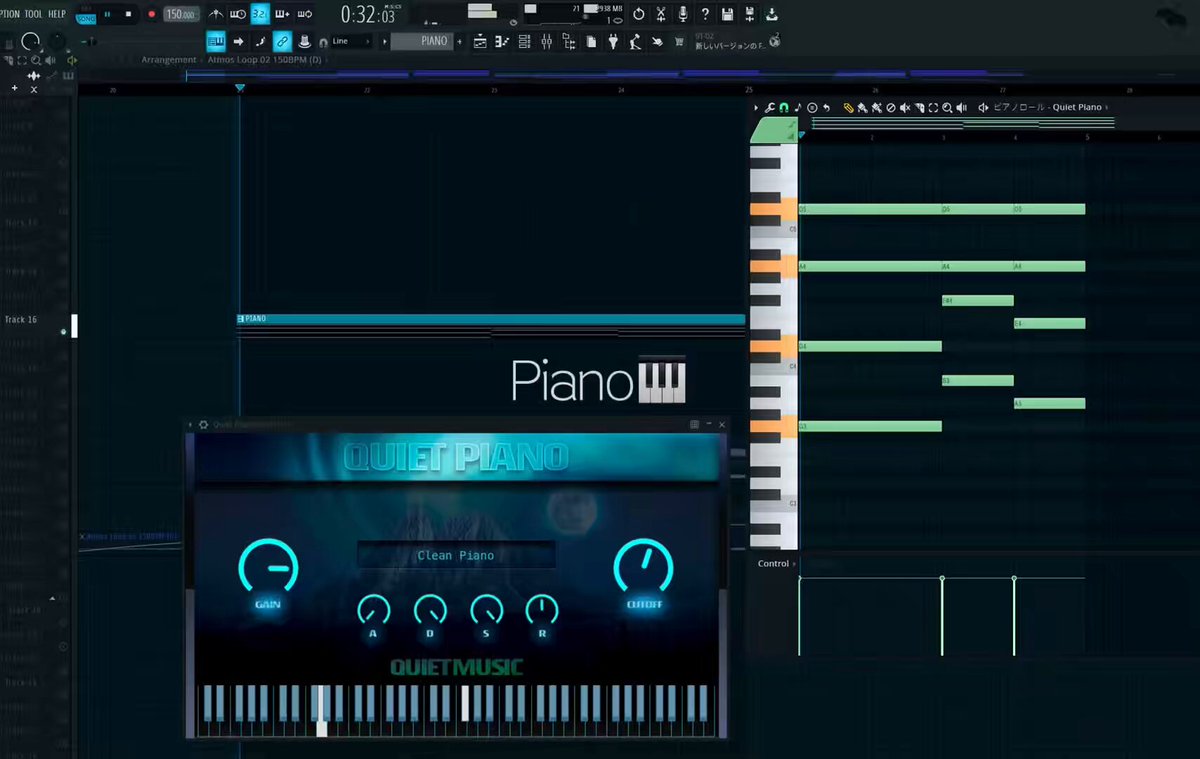Expand the Control lane selector arrow
Image resolution: width=1200 pixels, height=759 pixels.
click(795, 564)
